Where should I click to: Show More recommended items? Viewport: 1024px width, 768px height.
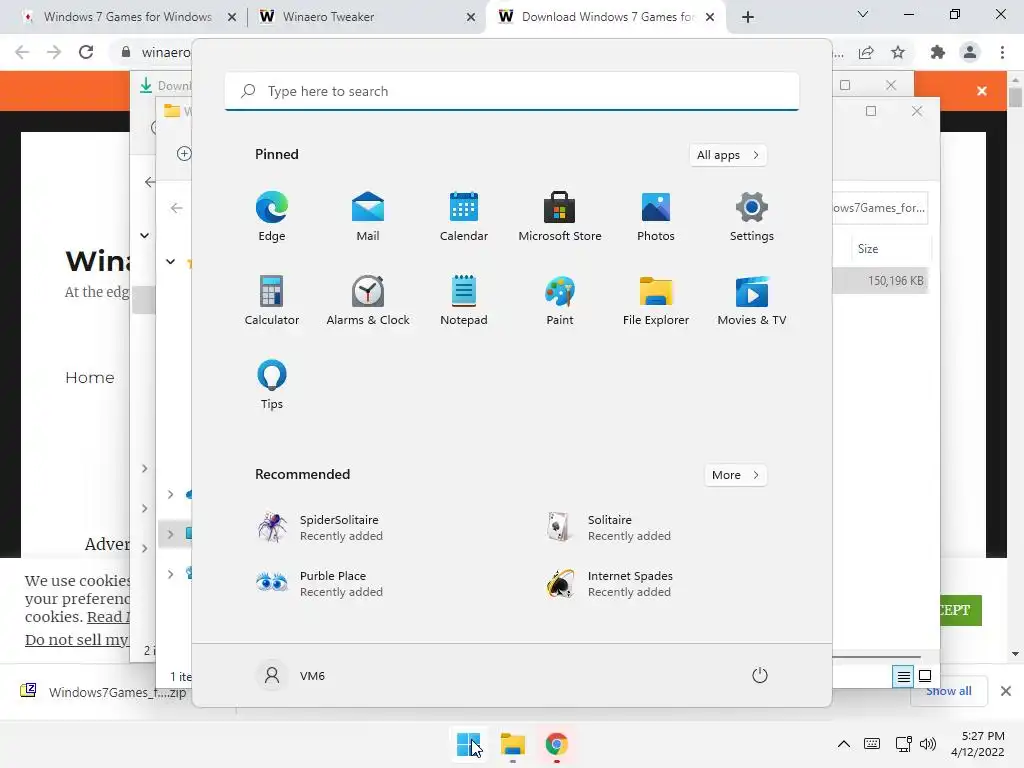tap(736, 475)
